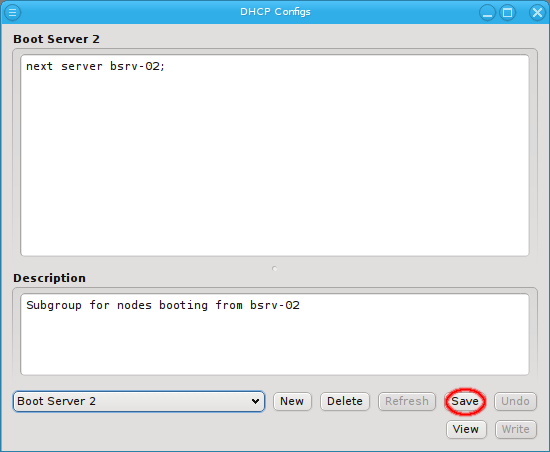Image resolution: width=550 pixels, height=452 pixels.
Task: Click the greyed Write button
Action: [516, 429]
